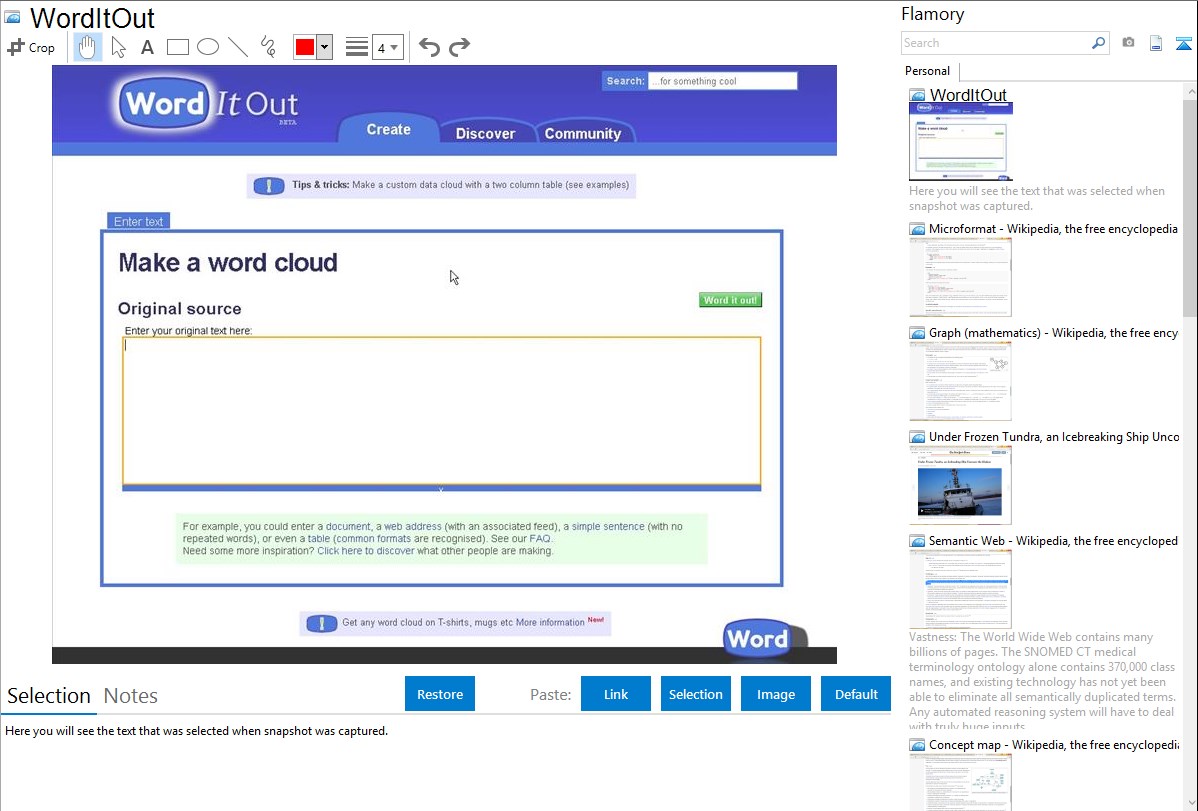Click the webpage search box for something cool
1198x811 pixels.
coord(722,81)
